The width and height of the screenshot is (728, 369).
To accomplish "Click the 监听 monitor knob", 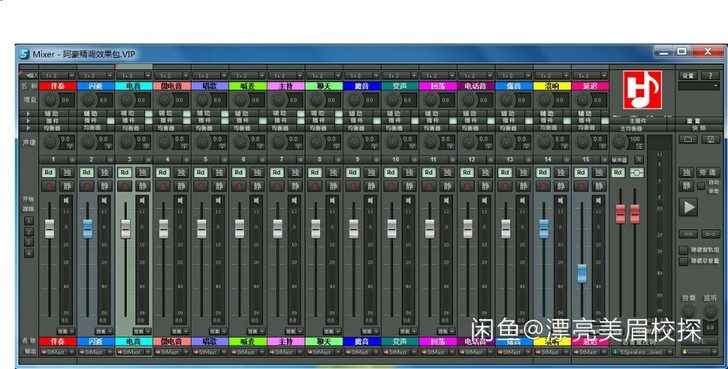I will [x=710, y=311].
